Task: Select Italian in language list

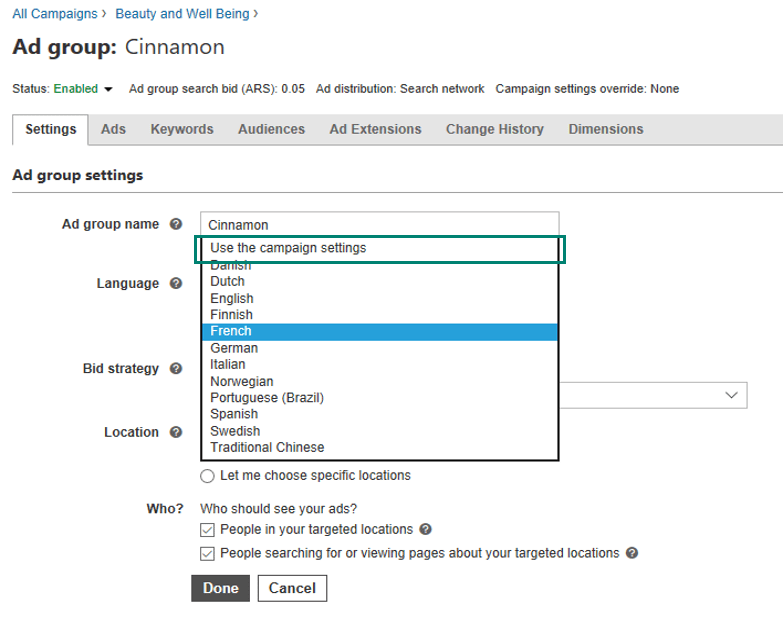Action: (380, 365)
